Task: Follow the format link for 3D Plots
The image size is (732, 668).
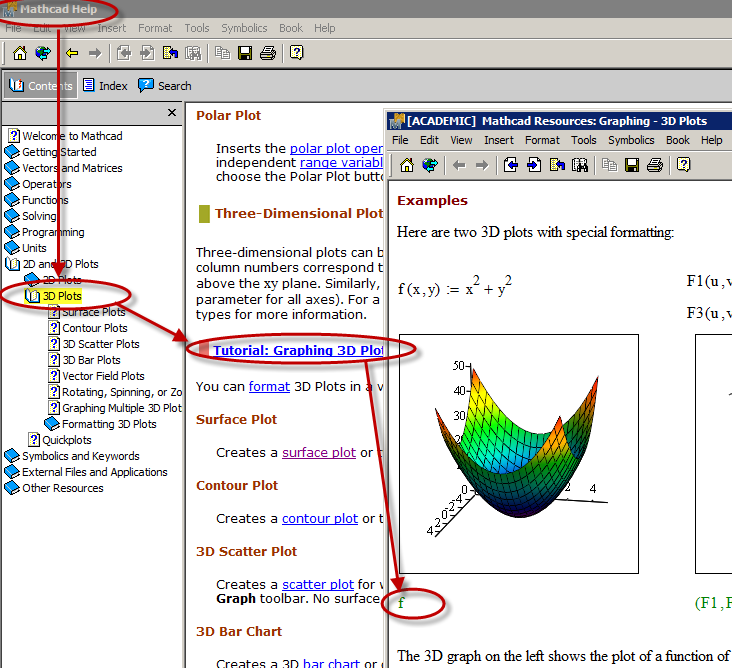Action: [x=269, y=387]
